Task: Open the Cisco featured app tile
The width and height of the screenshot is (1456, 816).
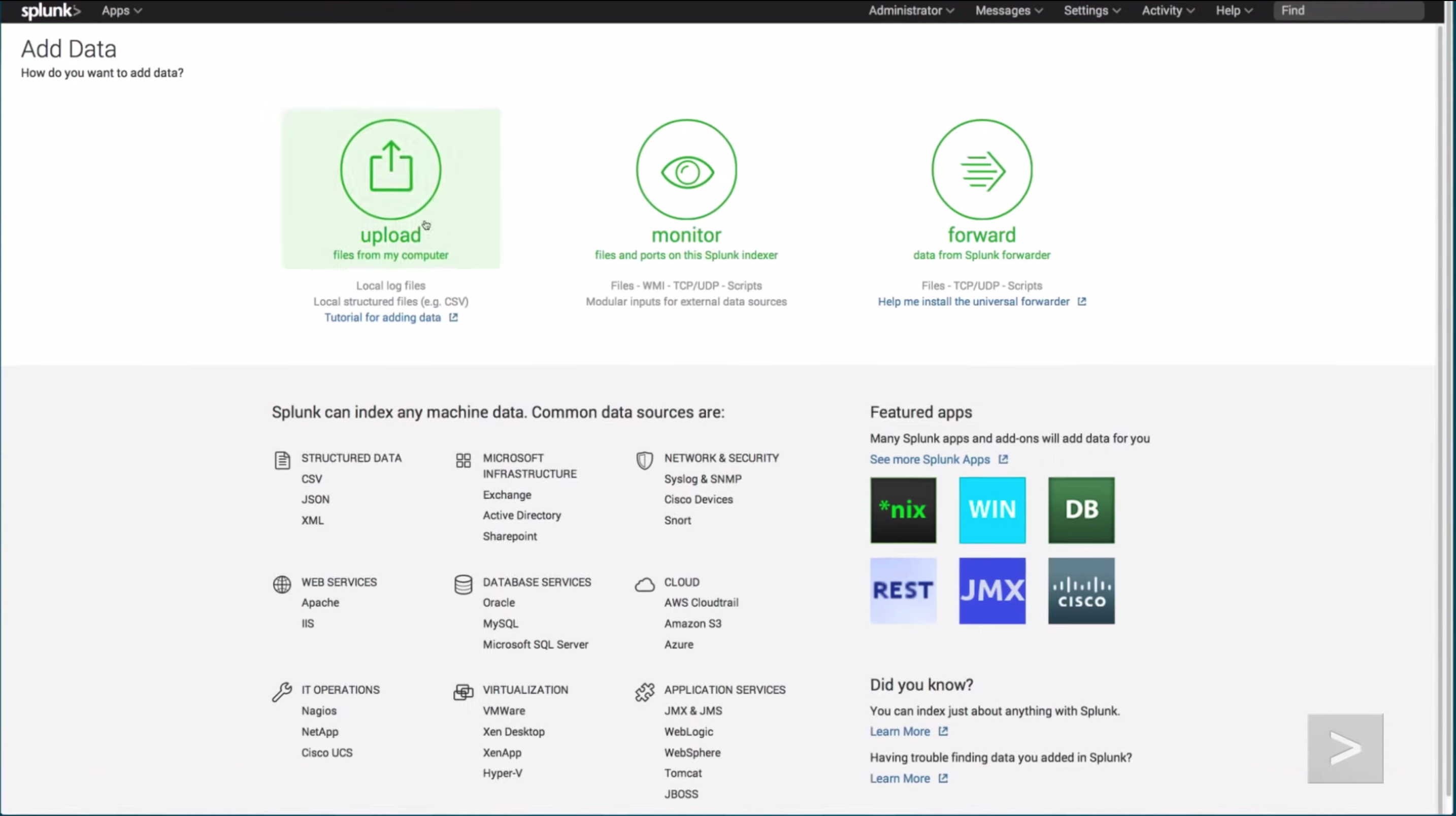Action: (1081, 591)
